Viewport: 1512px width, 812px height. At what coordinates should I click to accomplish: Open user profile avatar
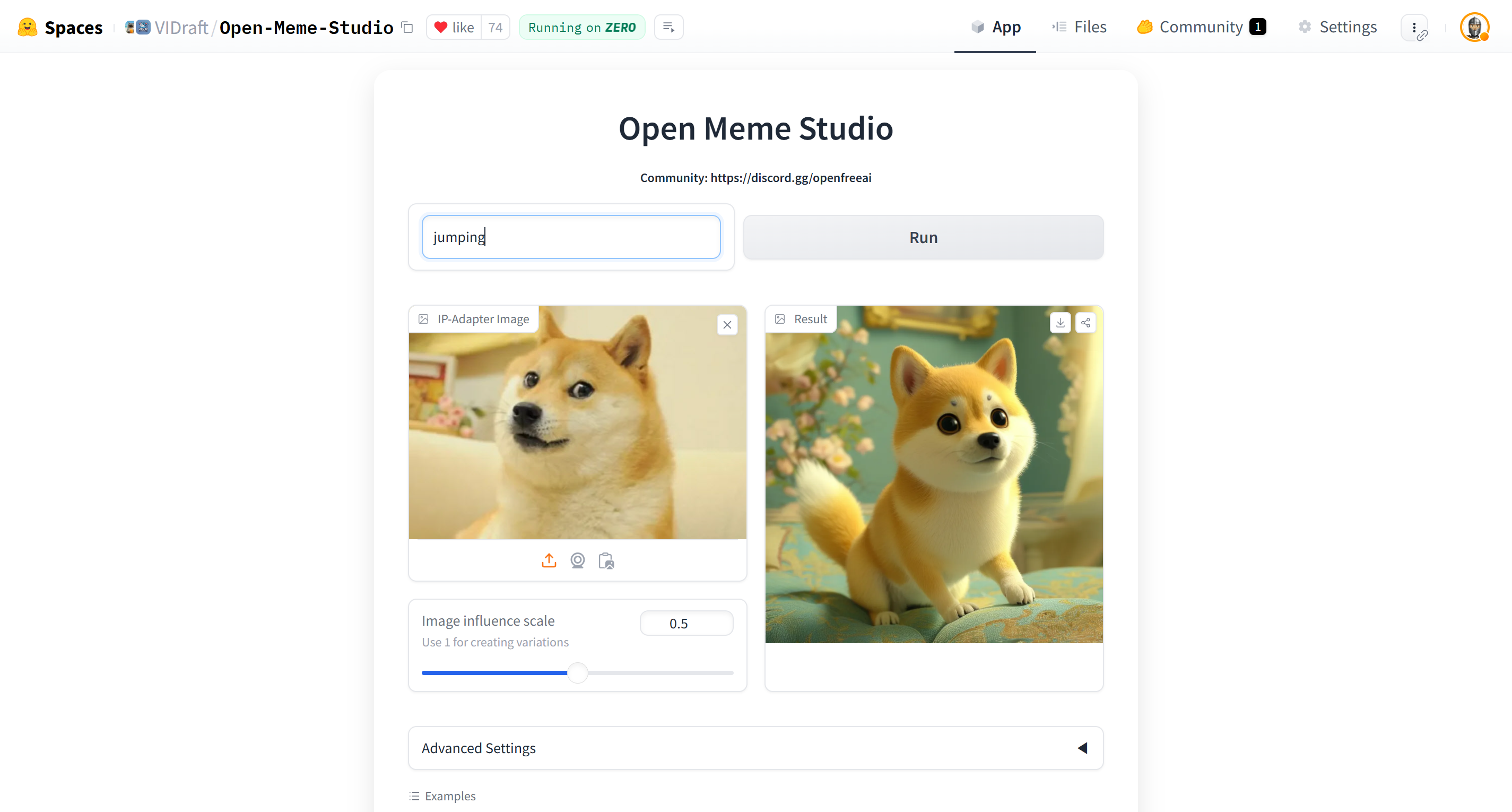tap(1474, 27)
